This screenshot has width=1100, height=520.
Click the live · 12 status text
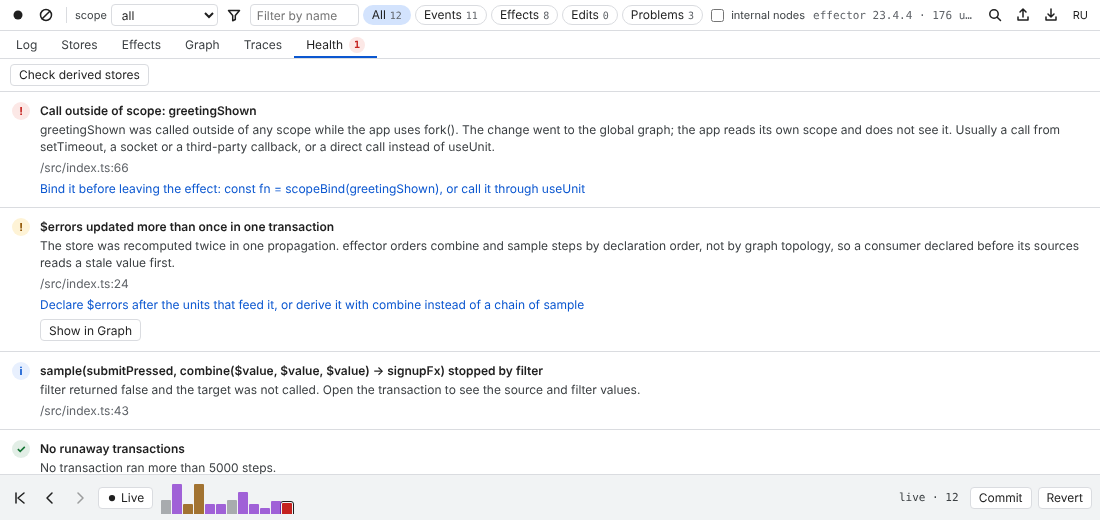[x=929, y=498]
